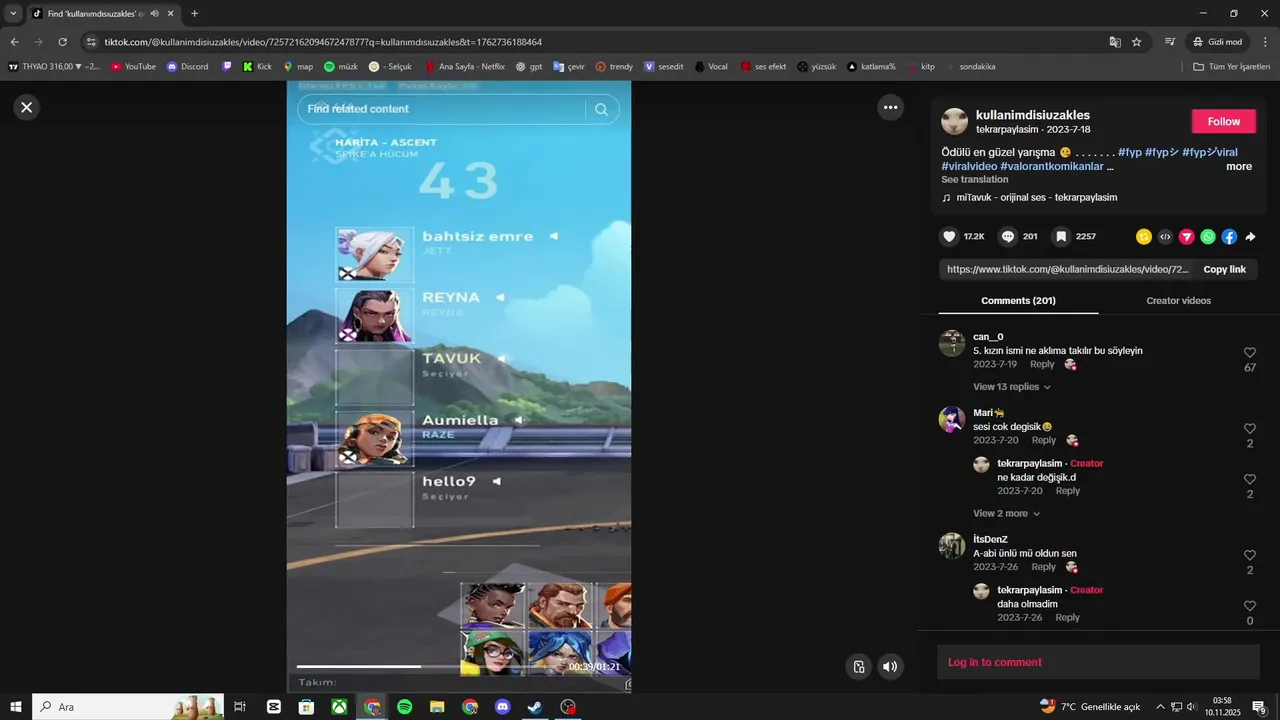Image resolution: width=1280 pixels, height=720 pixels.
Task: Click the creator's cat avatar
Action: click(x=955, y=122)
